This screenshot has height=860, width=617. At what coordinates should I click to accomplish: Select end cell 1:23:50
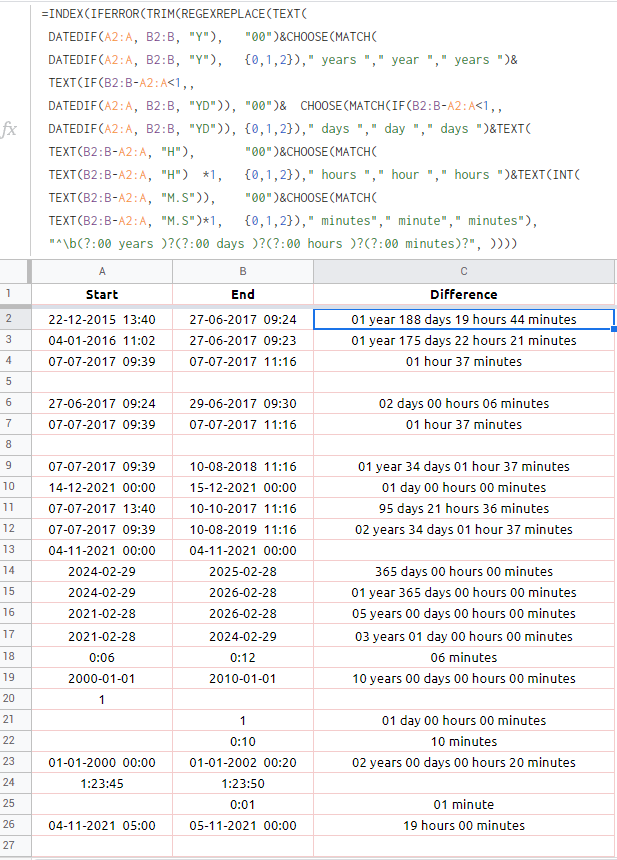[243, 784]
